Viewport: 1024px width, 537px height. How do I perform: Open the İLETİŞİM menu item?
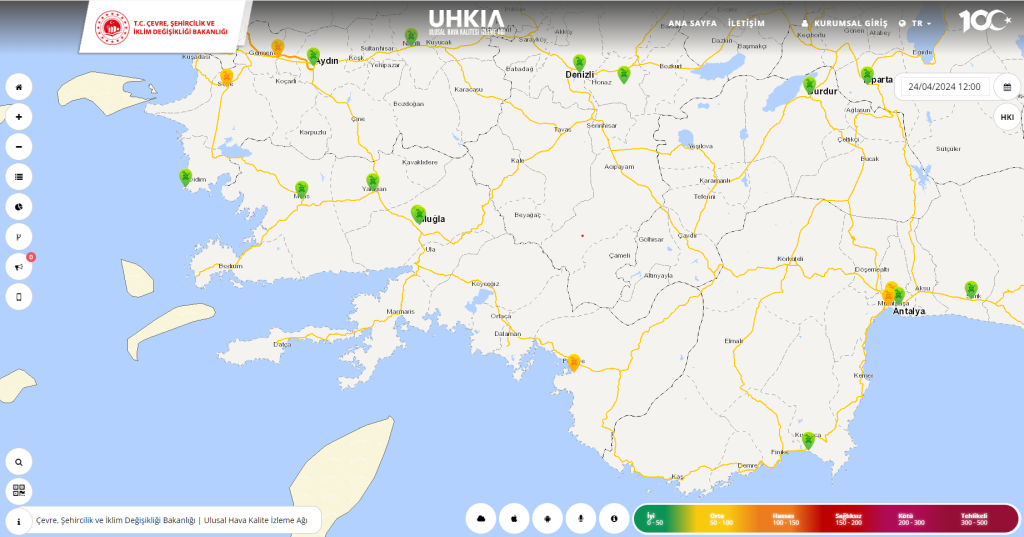pos(746,23)
